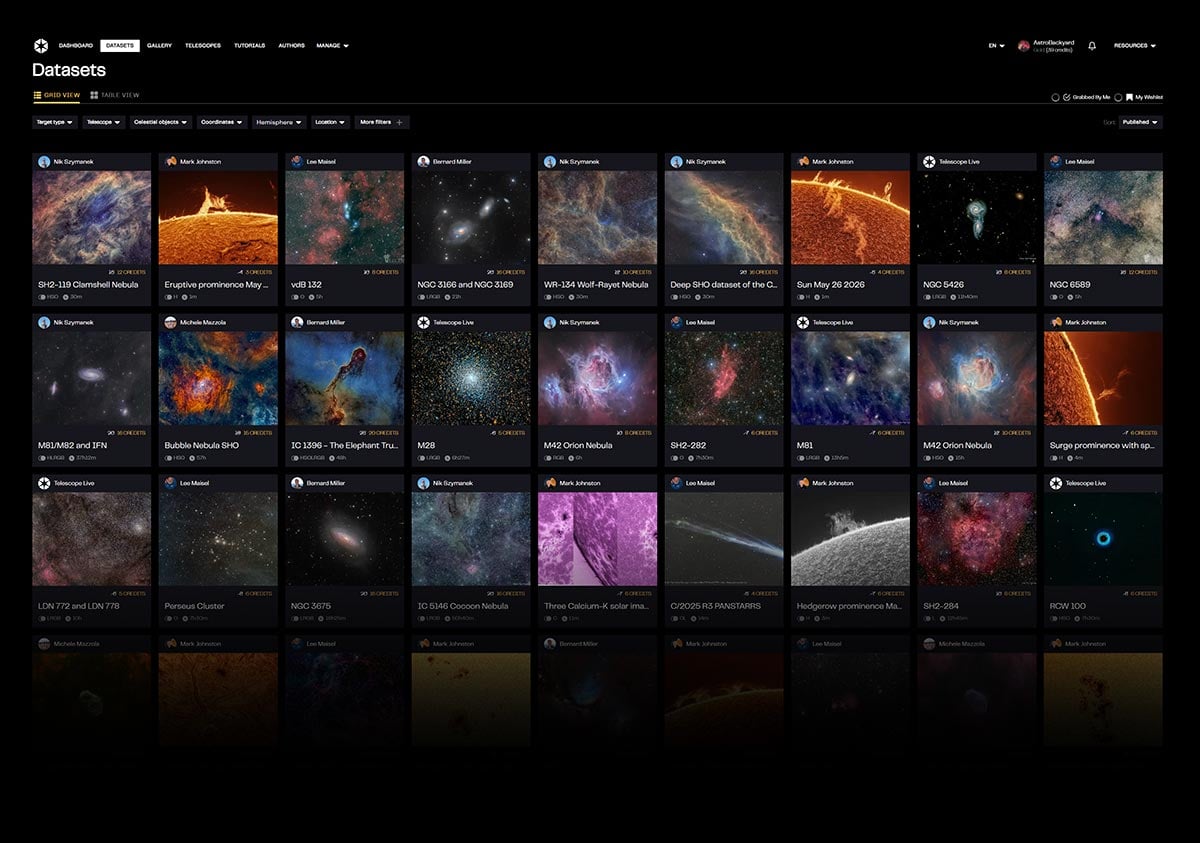
Task: Click the AstroBackyard account name
Action: point(1054,42)
